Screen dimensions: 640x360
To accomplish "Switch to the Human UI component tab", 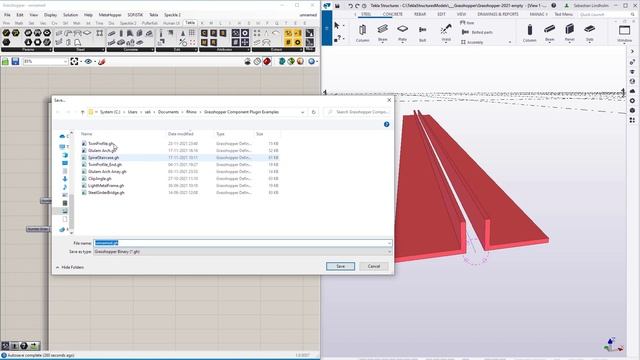I will point(171,23).
